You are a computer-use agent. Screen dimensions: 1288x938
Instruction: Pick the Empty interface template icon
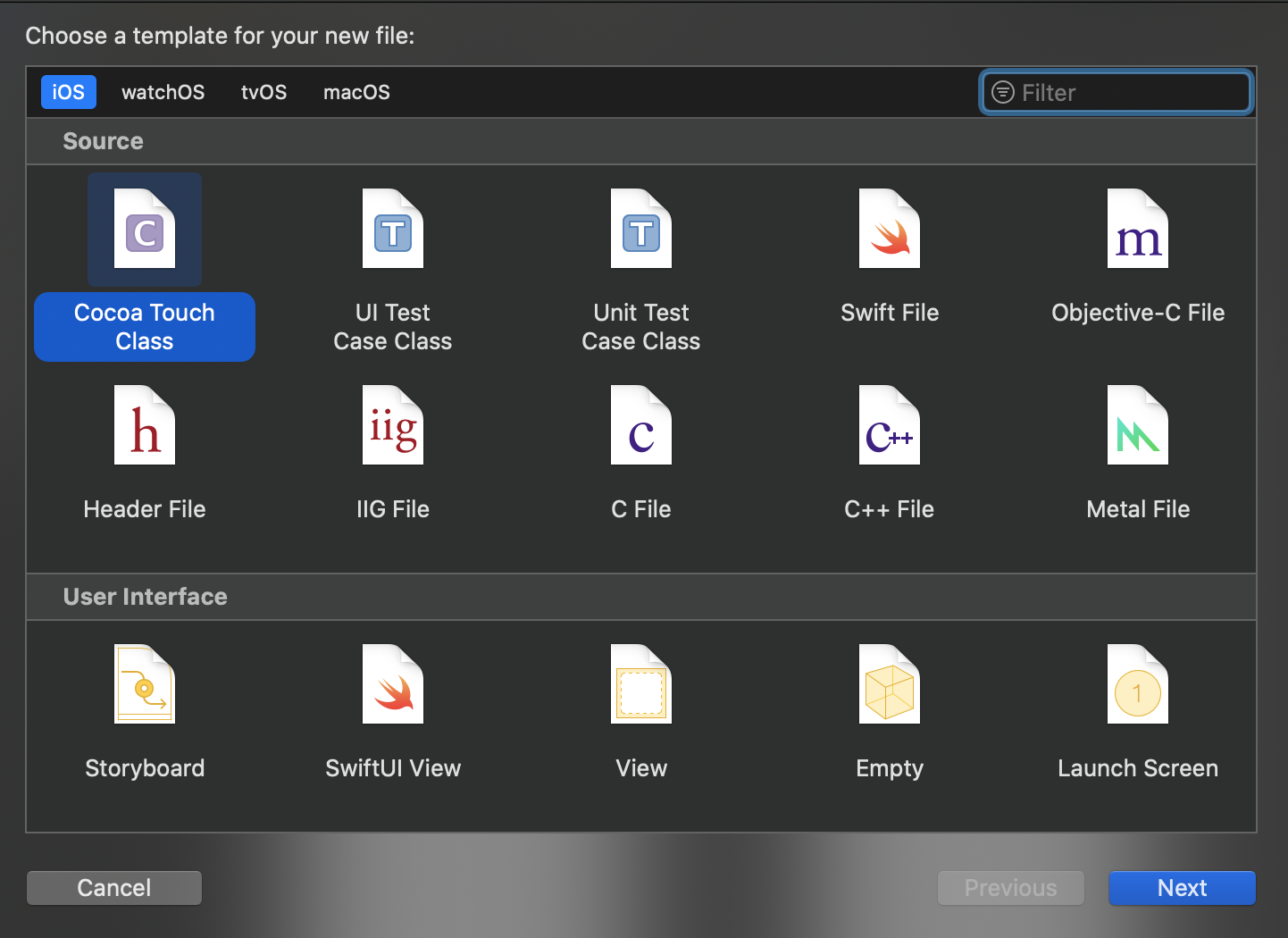click(890, 684)
